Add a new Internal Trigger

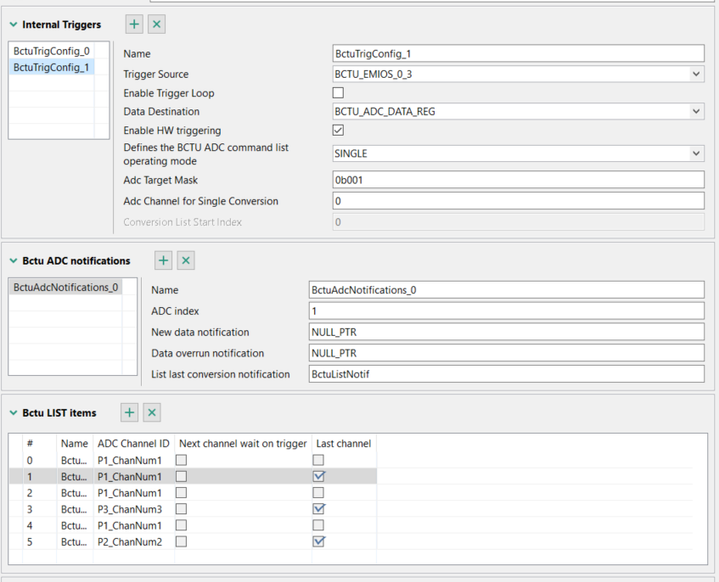pyautogui.click(x=135, y=24)
